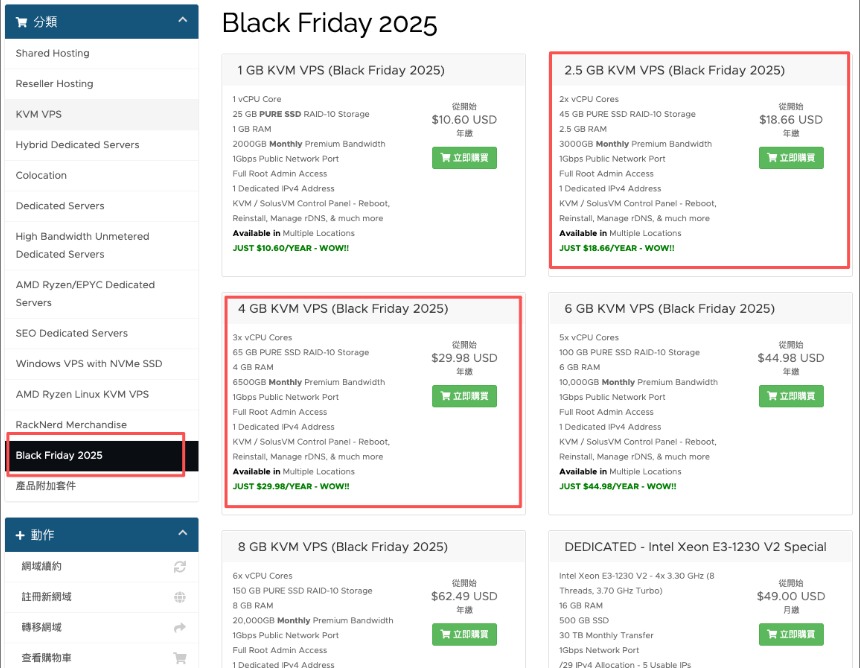The height and width of the screenshot is (668, 860).
Task: Click the share arrow icon next to 轉移網域
Action: (x=180, y=628)
